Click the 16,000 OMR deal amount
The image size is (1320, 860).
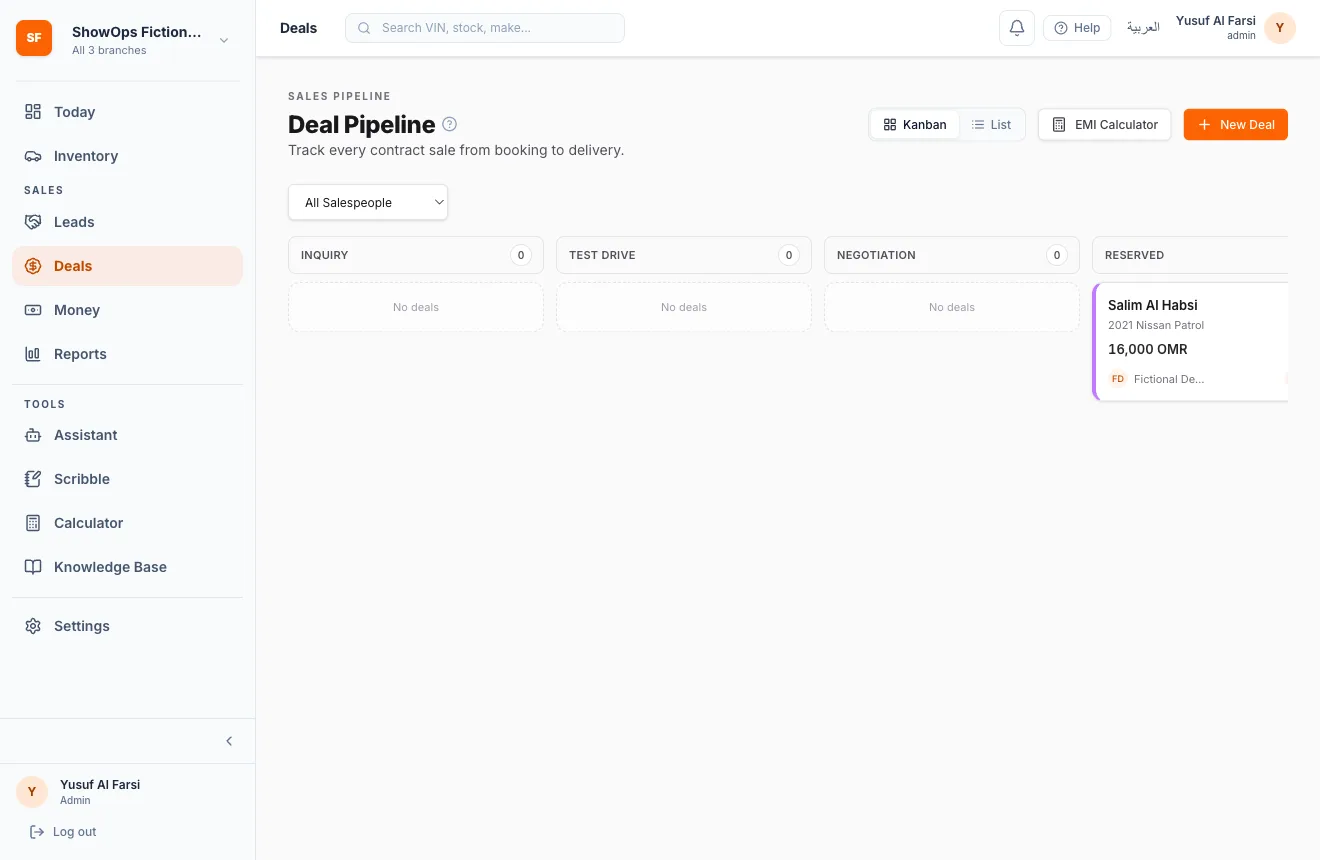(x=1148, y=349)
